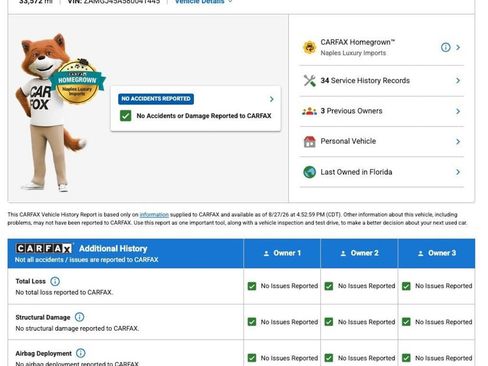This screenshot has height=366, width=488.
Task: Select the Owner 2 column header
Action: (359, 253)
